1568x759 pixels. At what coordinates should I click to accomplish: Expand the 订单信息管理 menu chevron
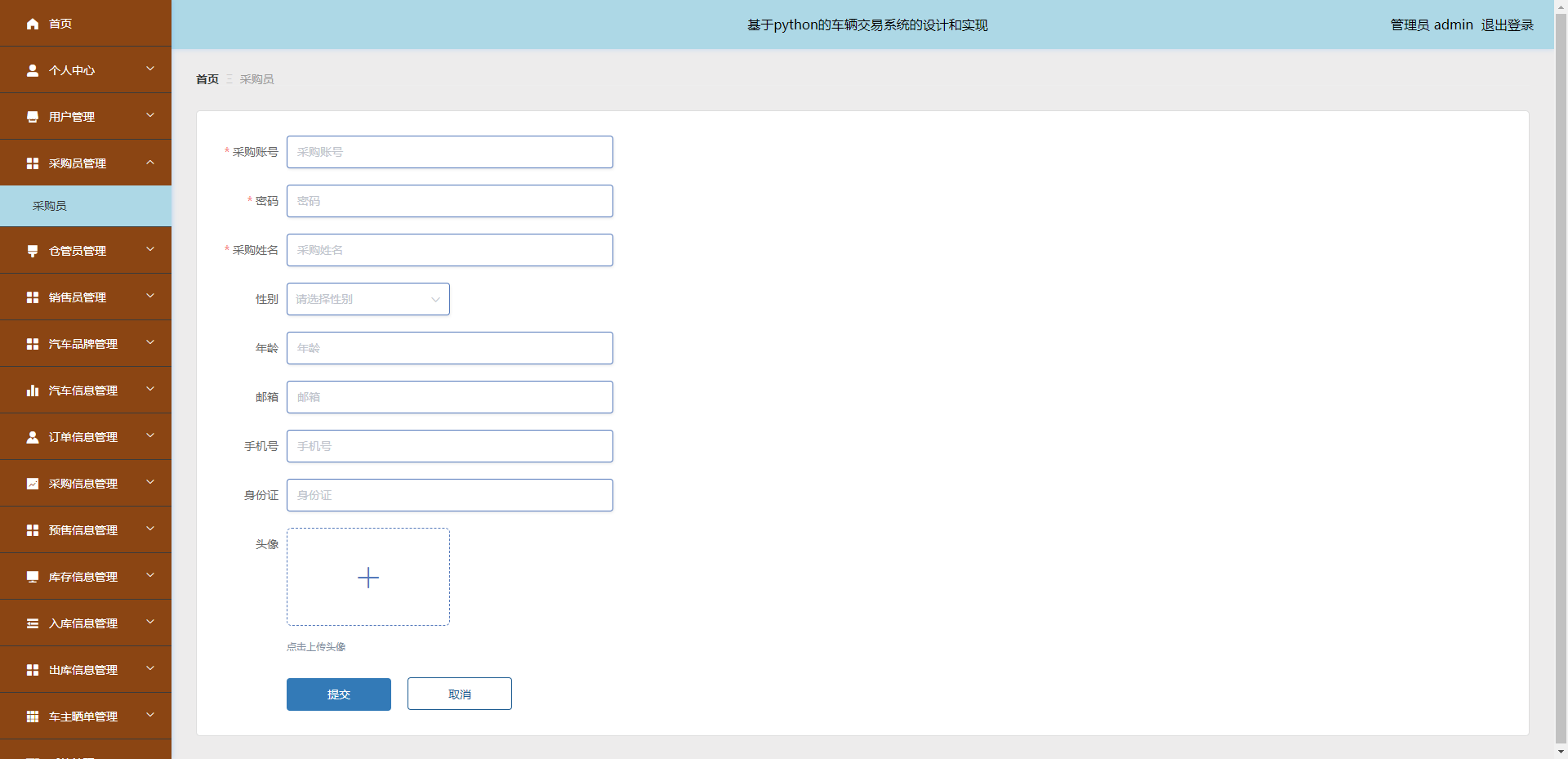click(150, 436)
